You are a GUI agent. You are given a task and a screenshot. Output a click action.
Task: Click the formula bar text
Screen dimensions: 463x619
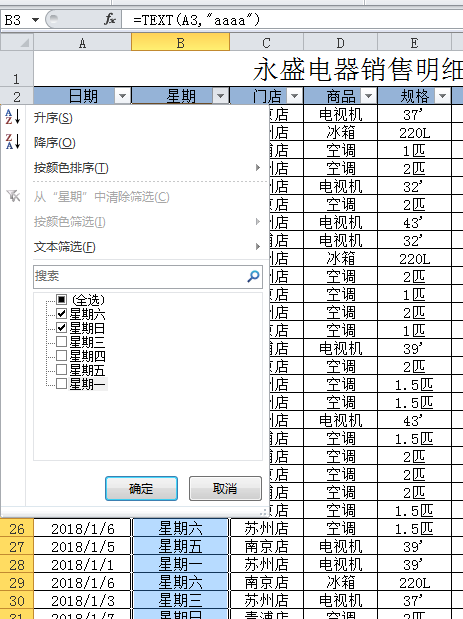click(197, 19)
